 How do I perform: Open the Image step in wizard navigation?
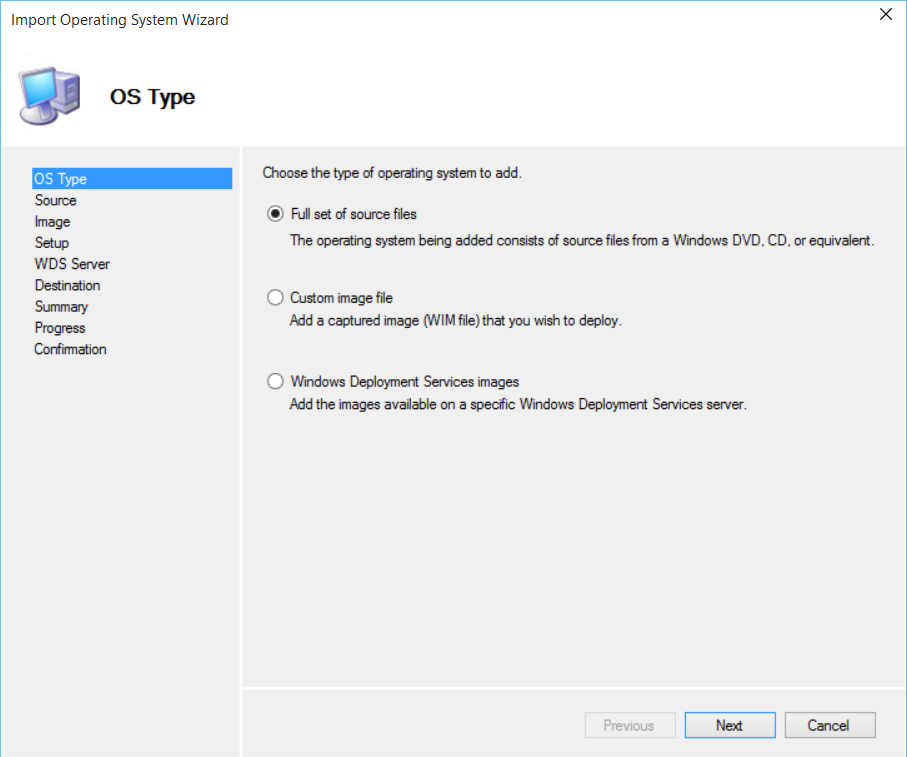coord(52,222)
